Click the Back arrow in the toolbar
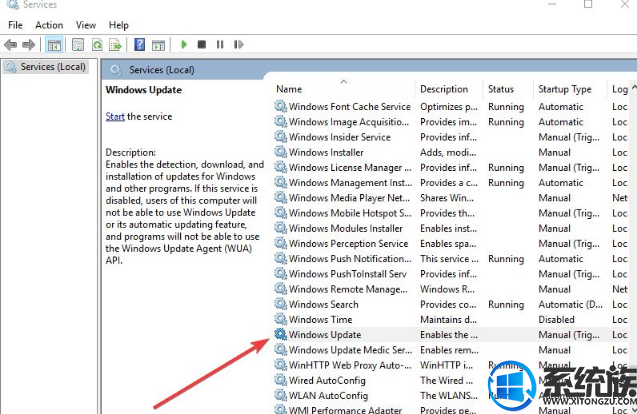The image size is (637, 414). click(11, 45)
